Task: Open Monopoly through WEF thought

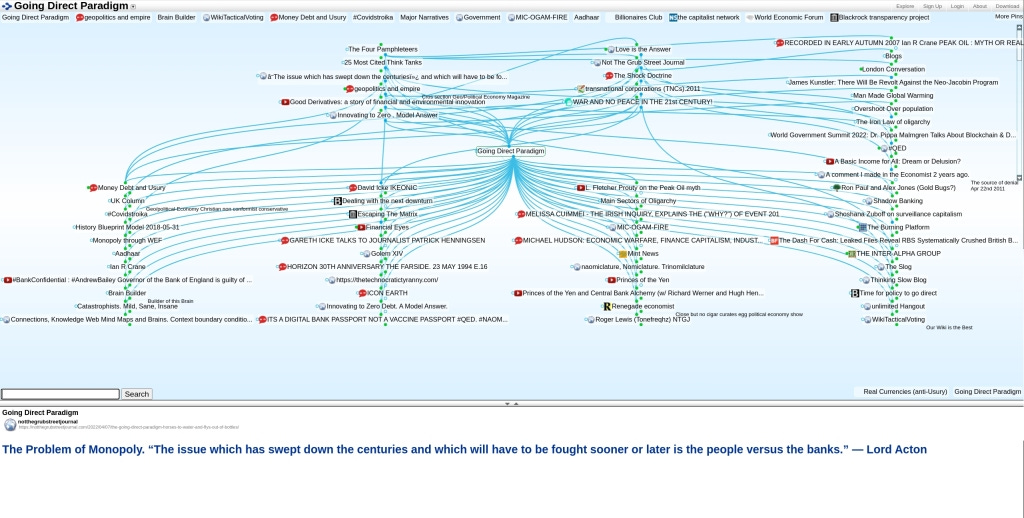Action: coord(127,240)
